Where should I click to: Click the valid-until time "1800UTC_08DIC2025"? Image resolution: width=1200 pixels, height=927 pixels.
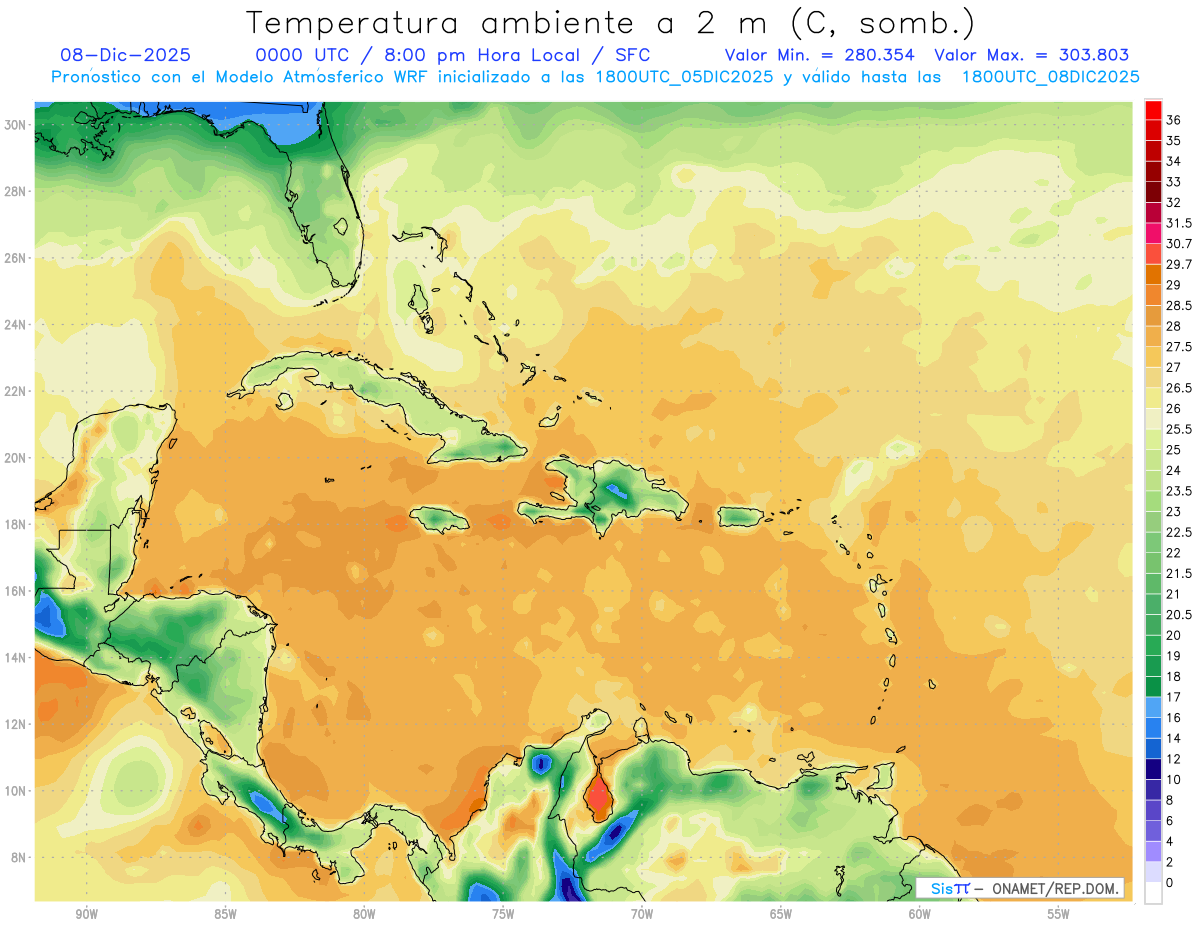click(x=1050, y=77)
